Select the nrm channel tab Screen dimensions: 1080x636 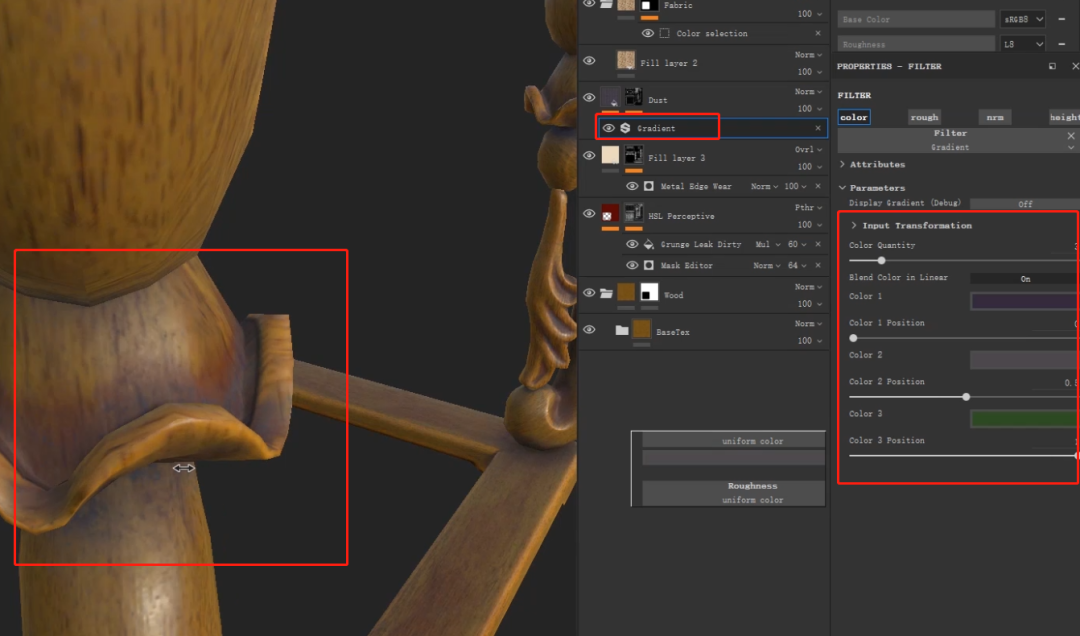point(995,117)
